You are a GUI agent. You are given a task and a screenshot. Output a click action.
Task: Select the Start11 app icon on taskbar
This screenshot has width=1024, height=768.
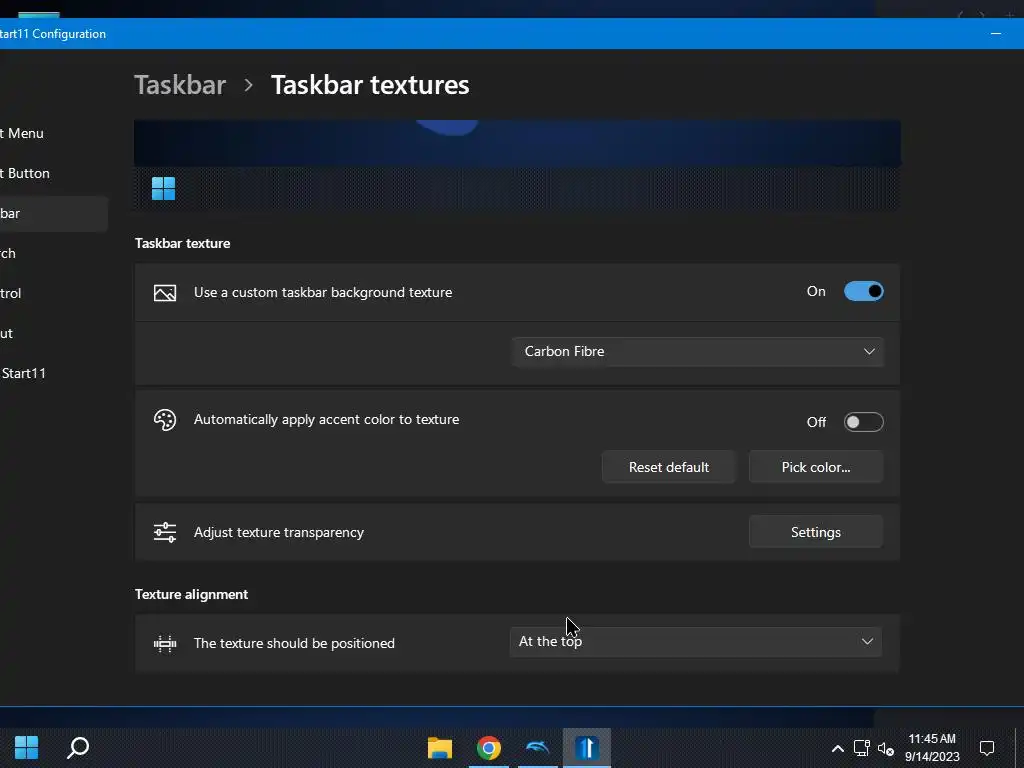click(x=586, y=748)
